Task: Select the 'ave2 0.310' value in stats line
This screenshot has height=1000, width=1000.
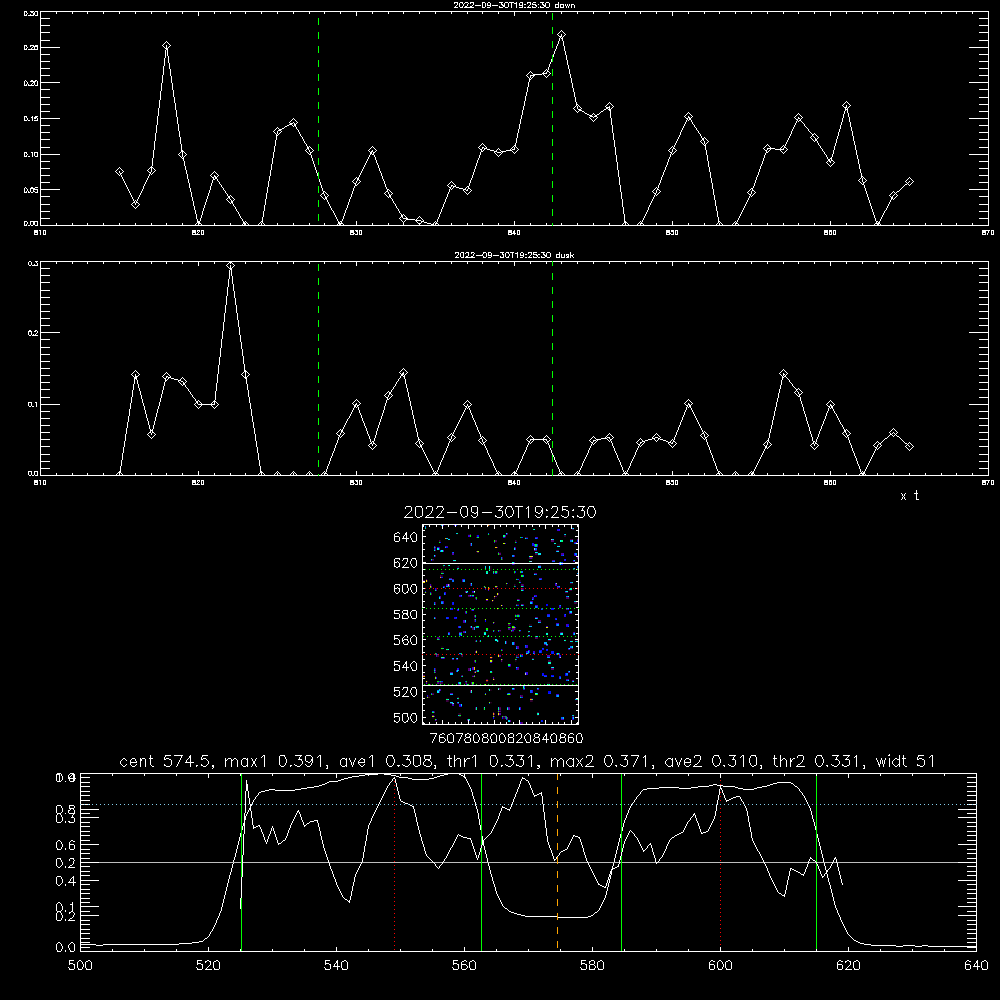Action: 709,761
